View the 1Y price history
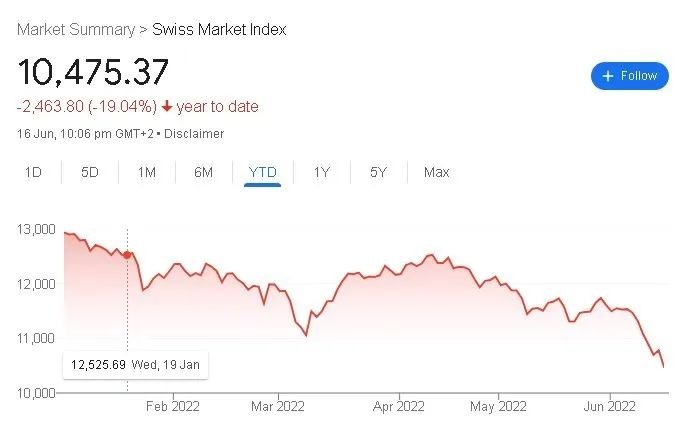 [321, 172]
